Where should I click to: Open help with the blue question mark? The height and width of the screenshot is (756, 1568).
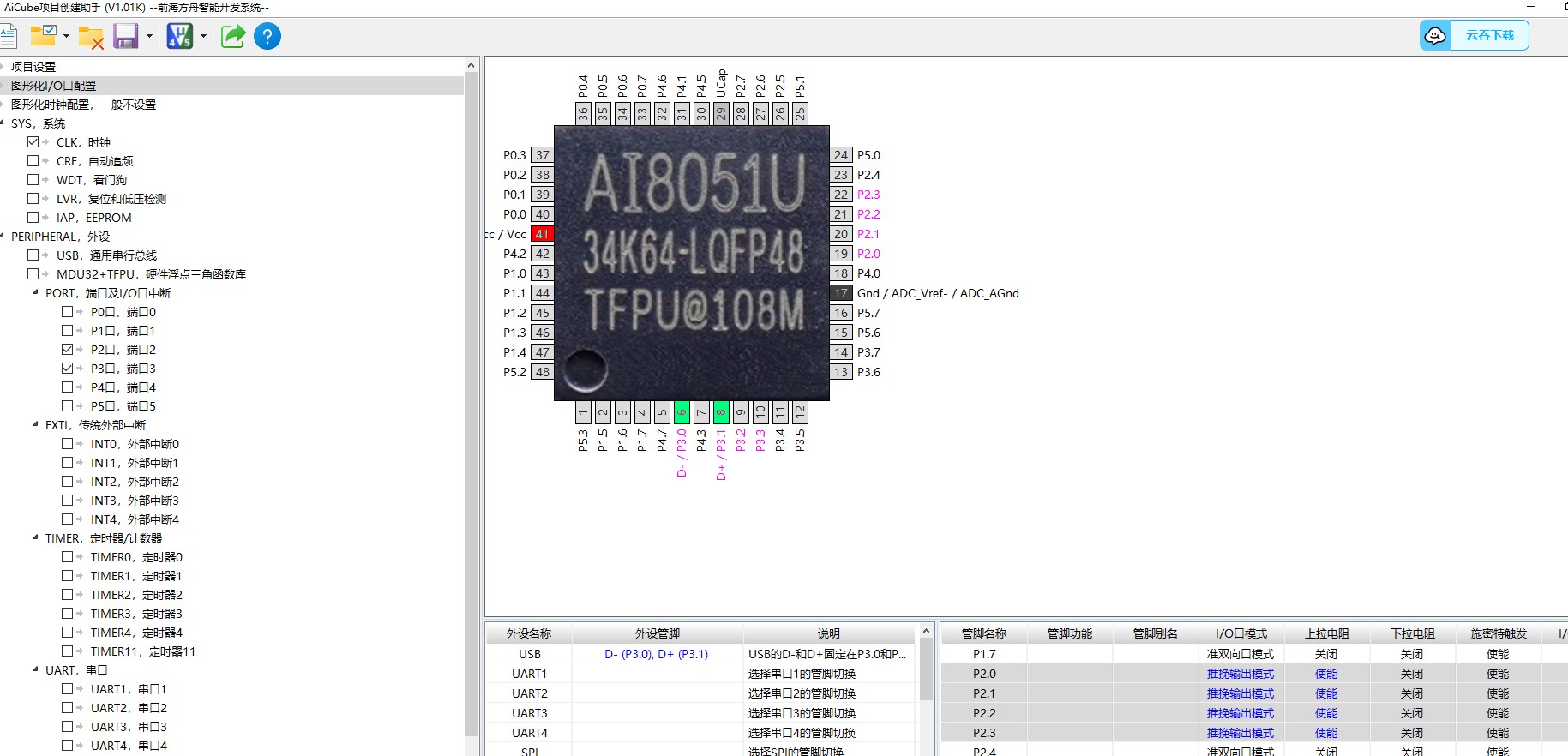coord(267,36)
